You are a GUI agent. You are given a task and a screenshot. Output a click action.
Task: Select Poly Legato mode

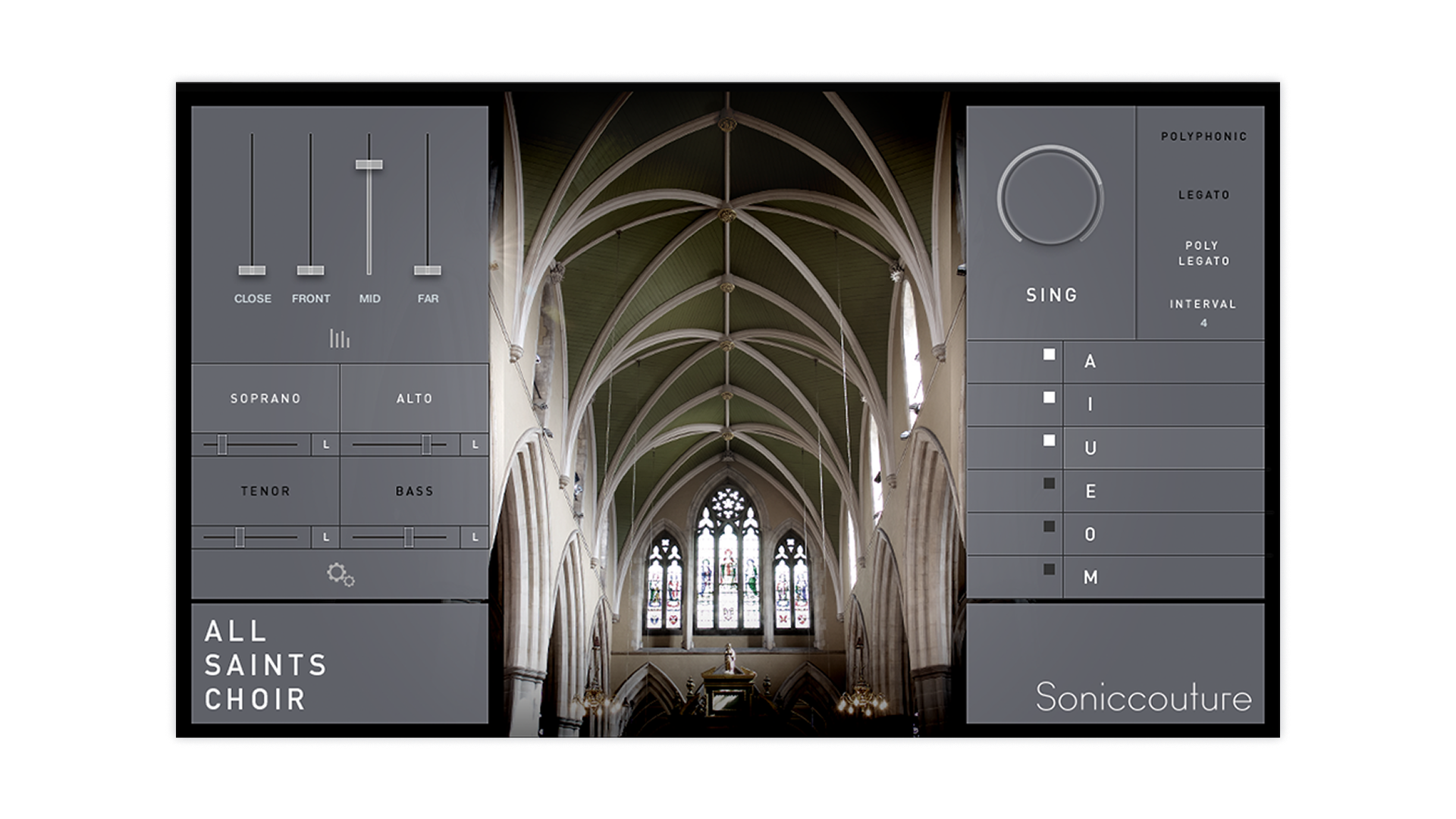click(x=1203, y=253)
